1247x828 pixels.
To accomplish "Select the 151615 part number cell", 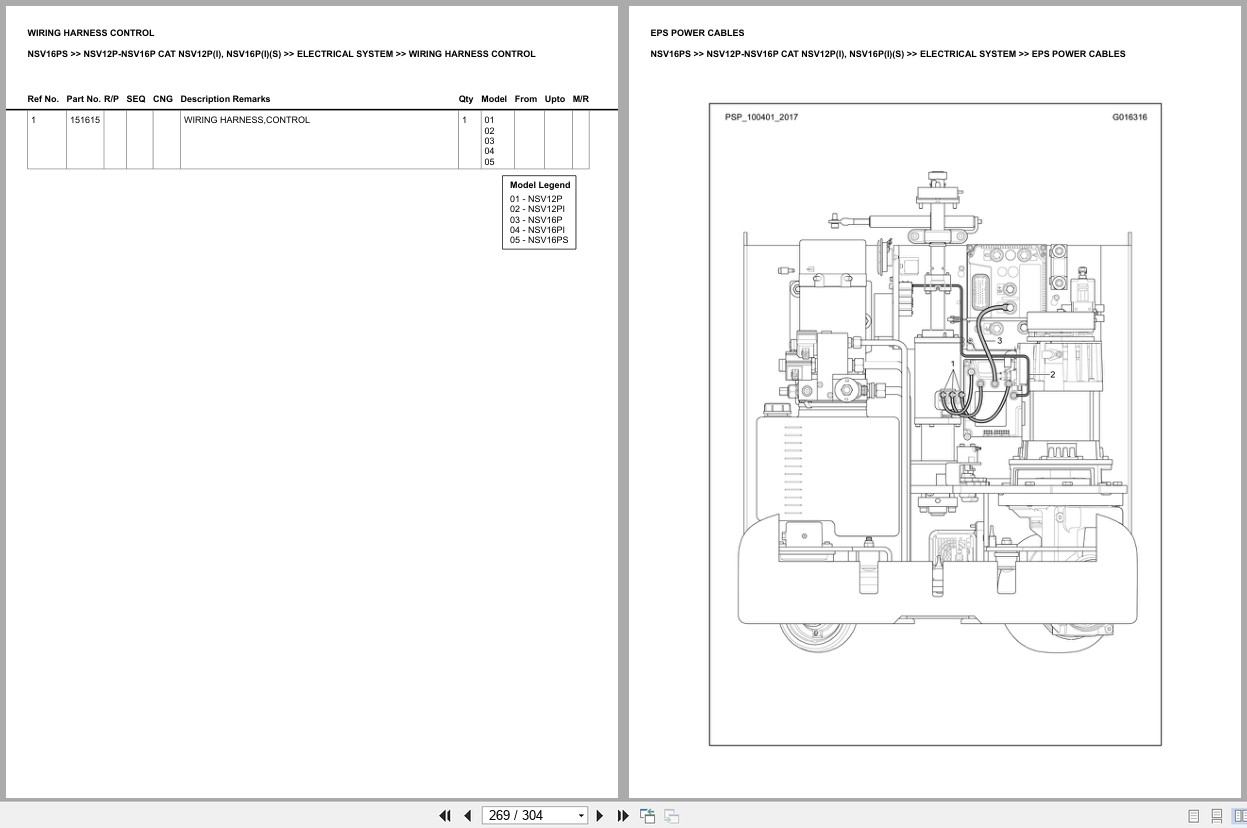I will point(85,119).
